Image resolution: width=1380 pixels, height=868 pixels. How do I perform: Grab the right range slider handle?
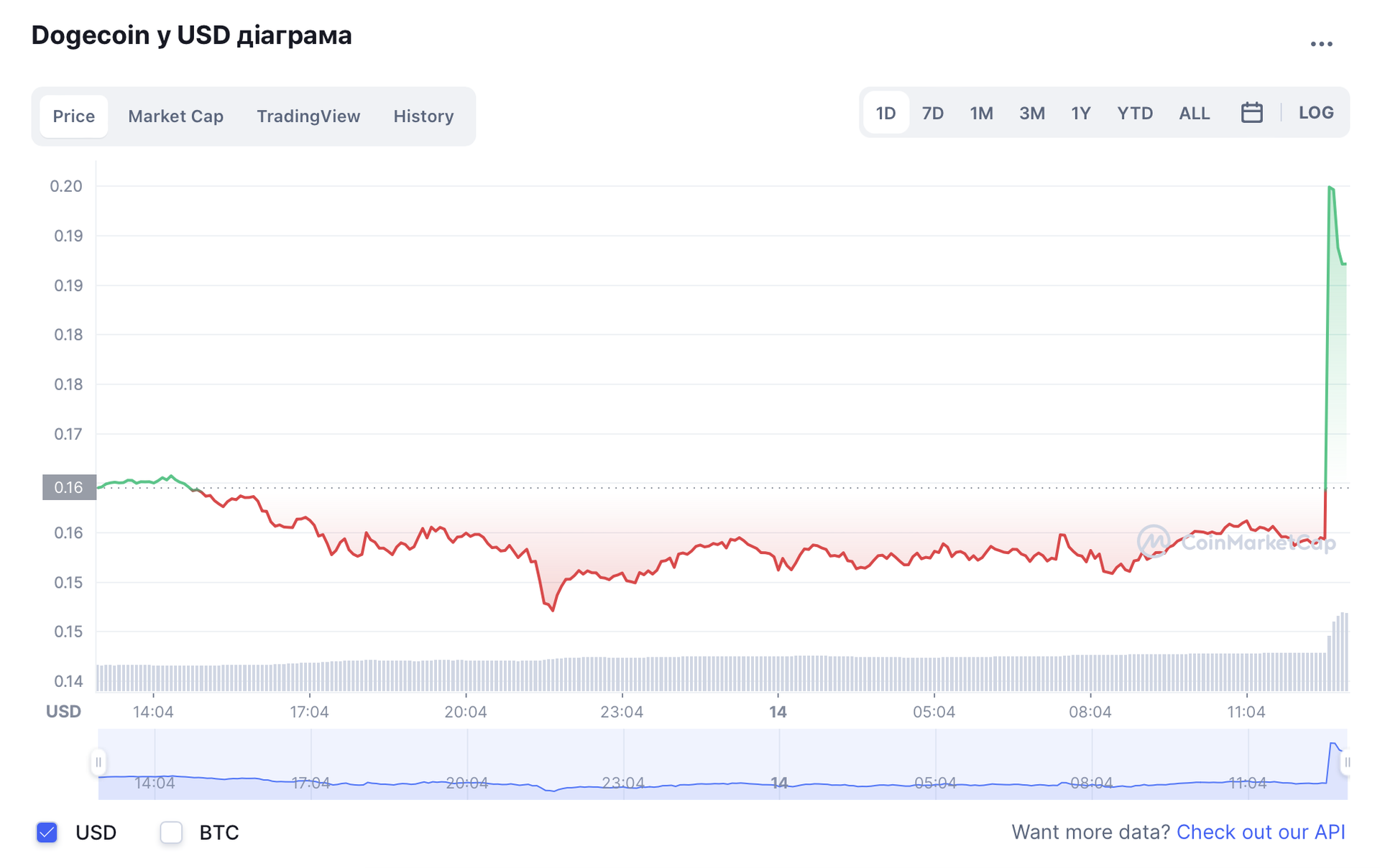click(x=1346, y=762)
